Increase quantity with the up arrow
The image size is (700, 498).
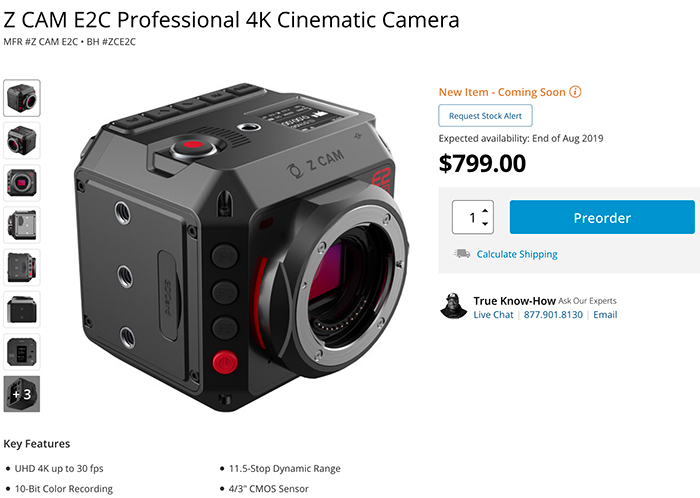coord(486,210)
